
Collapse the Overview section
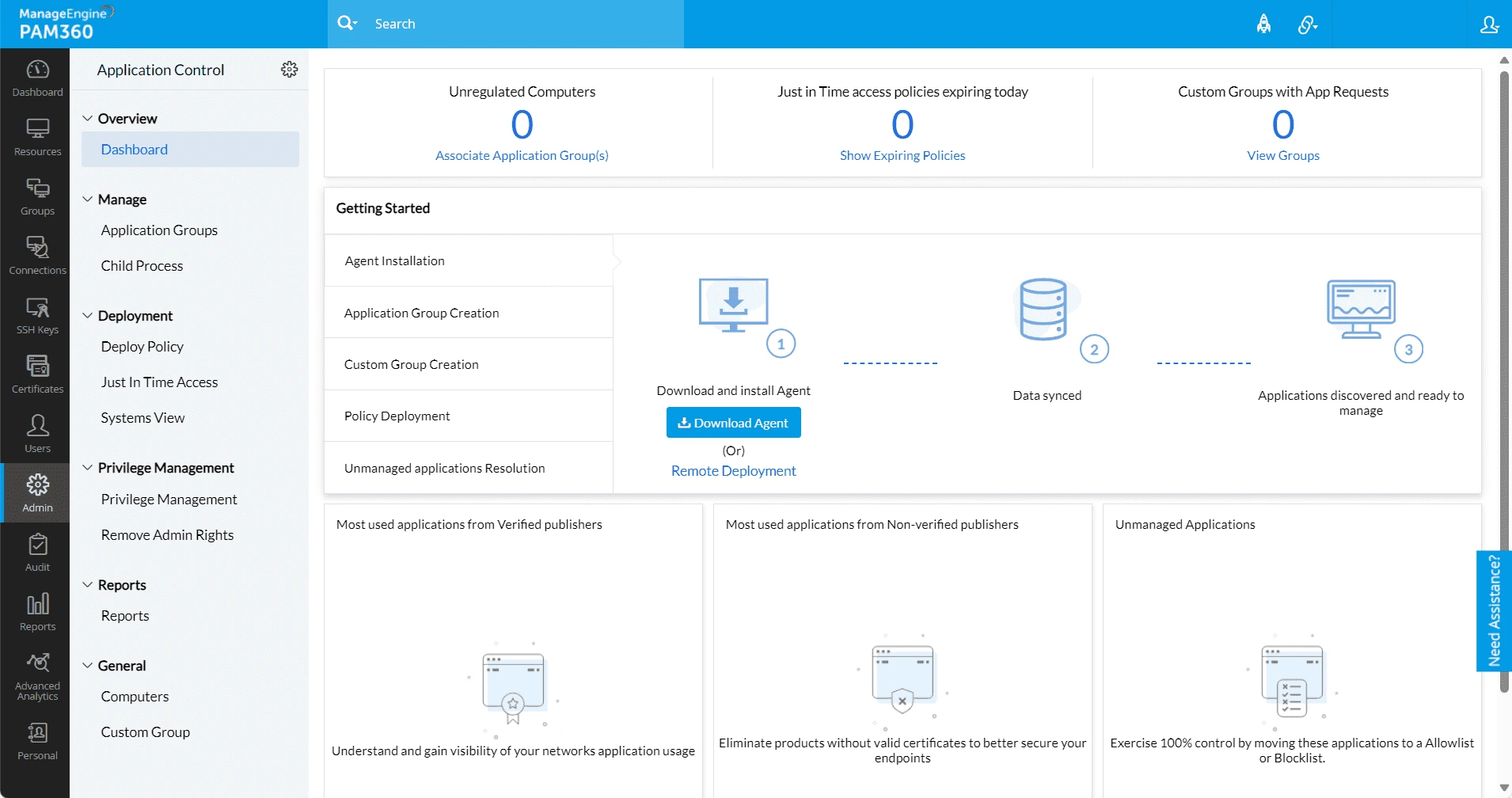coord(88,119)
